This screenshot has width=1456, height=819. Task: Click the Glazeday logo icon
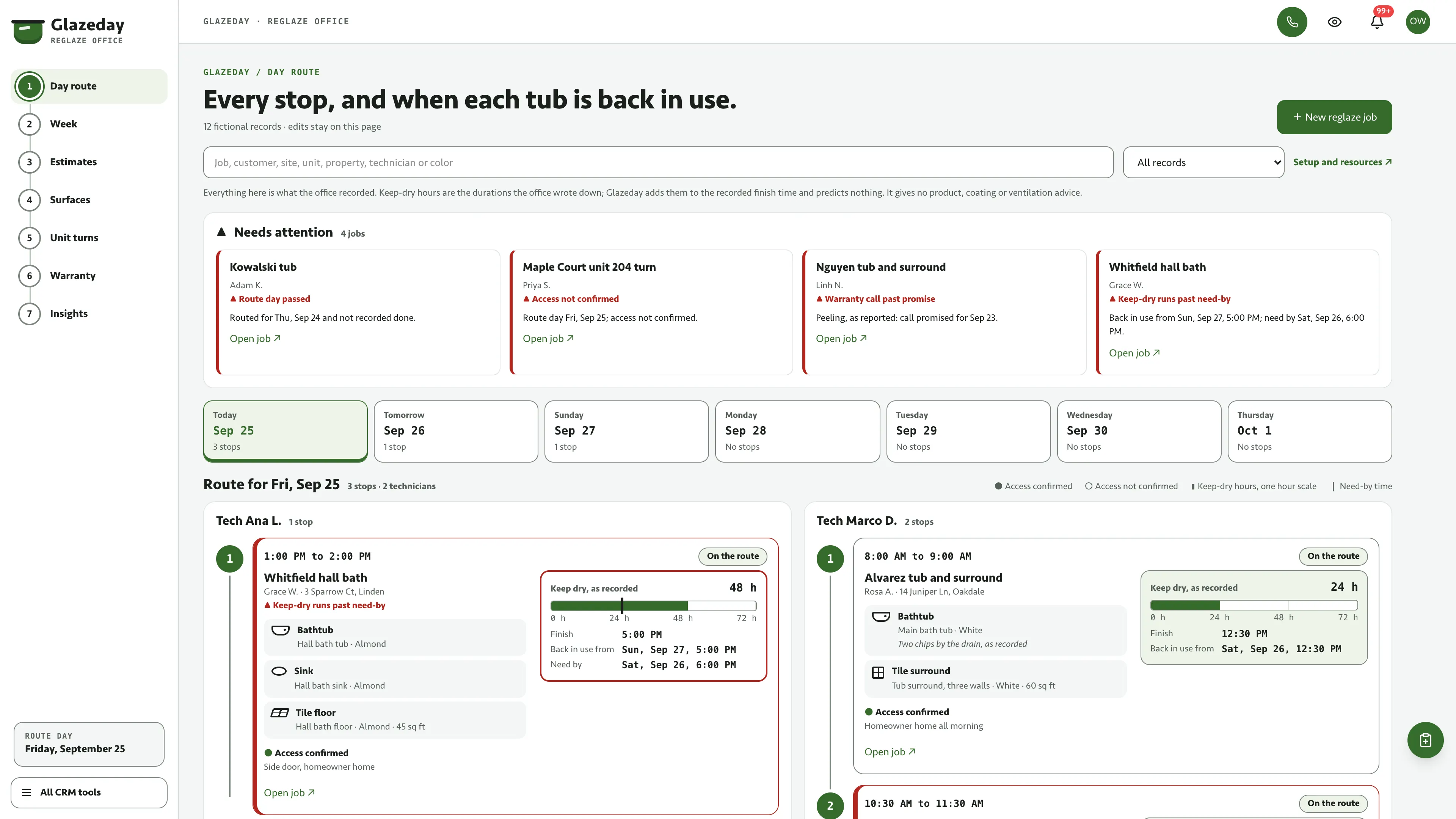click(28, 31)
